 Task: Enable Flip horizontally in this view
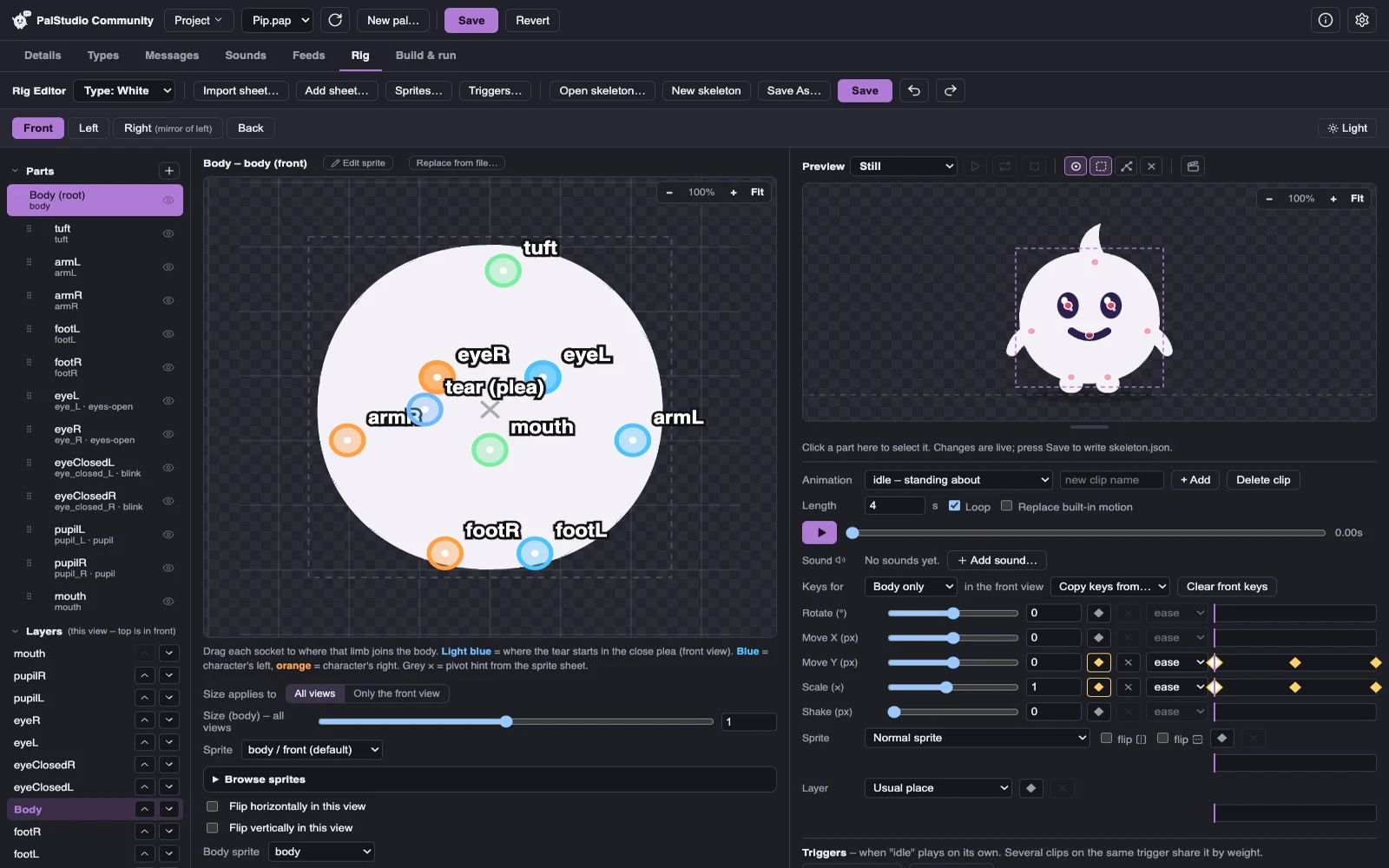coord(212,806)
